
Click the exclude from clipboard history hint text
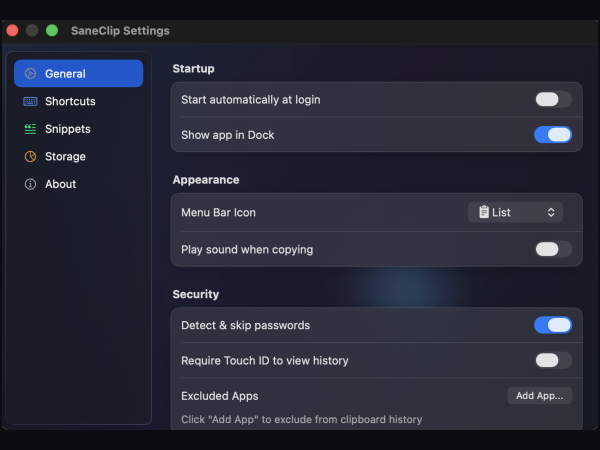pos(302,419)
